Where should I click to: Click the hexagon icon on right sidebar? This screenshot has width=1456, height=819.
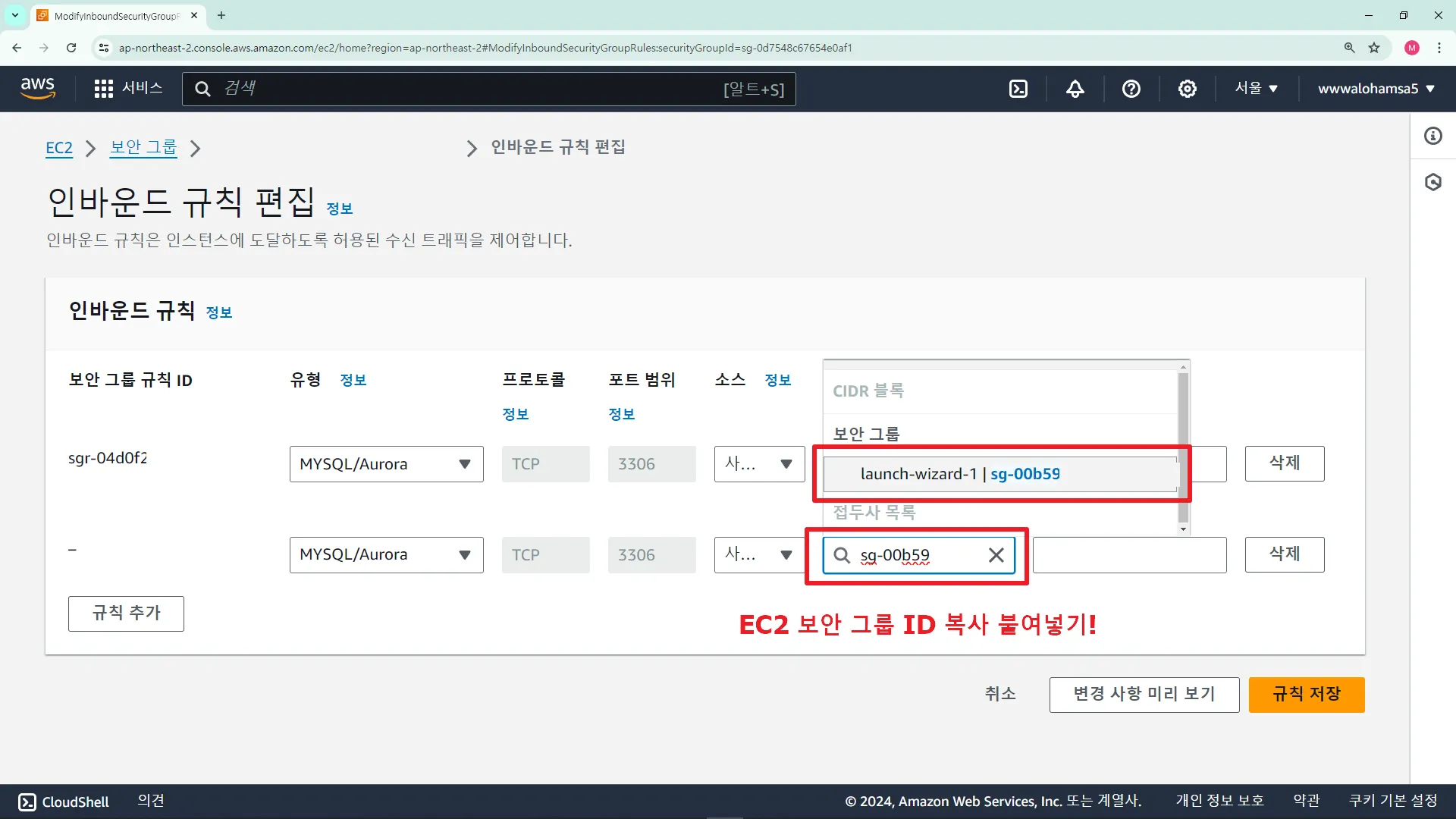[1432, 182]
